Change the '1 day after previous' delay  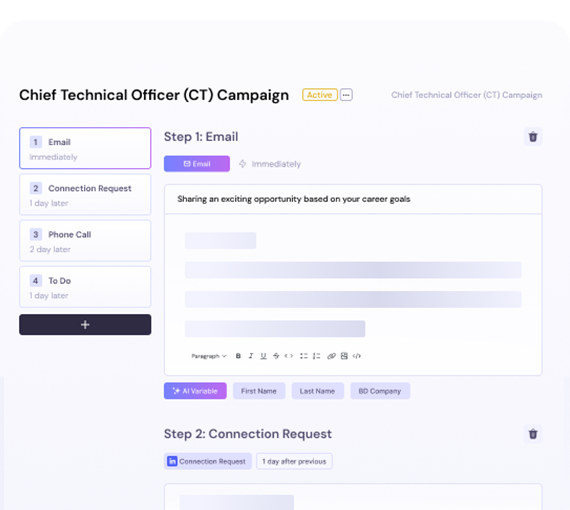coord(294,461)
